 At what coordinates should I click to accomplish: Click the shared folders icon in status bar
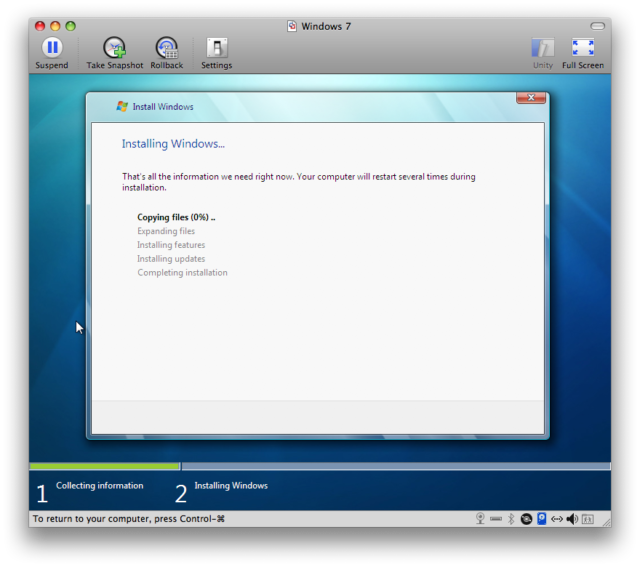pos(587,519)
